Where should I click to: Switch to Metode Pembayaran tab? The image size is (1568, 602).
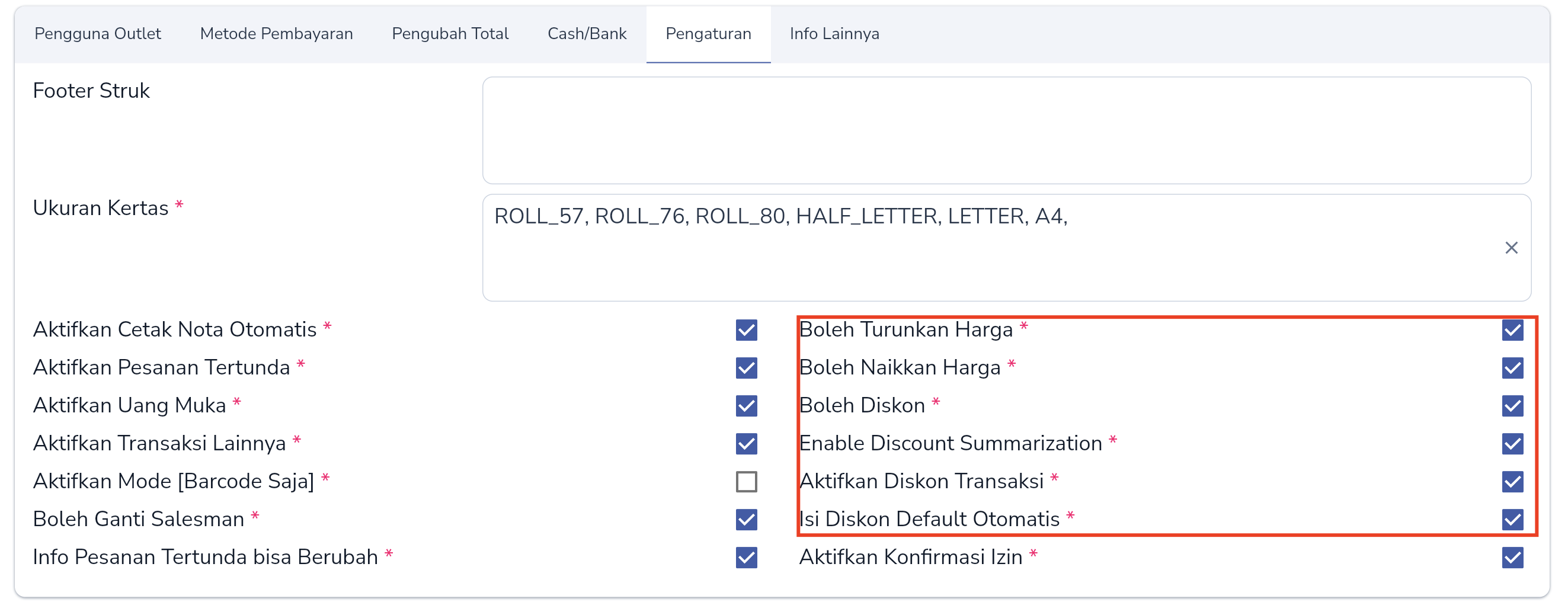(x=276, y=34)
